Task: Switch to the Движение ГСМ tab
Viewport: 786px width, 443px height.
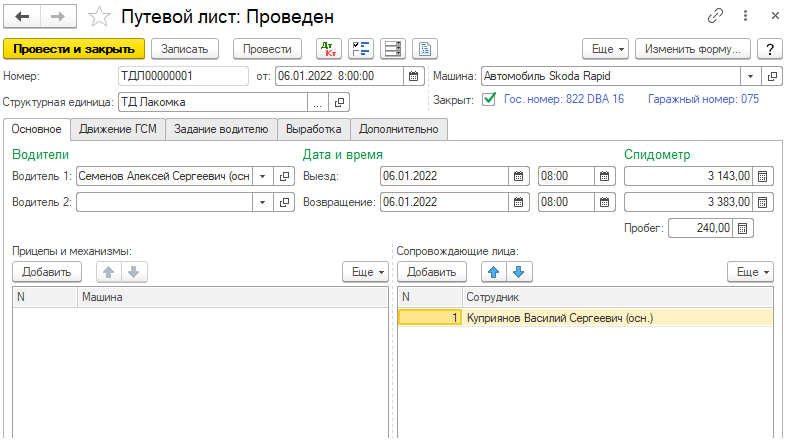Action: 119,128
